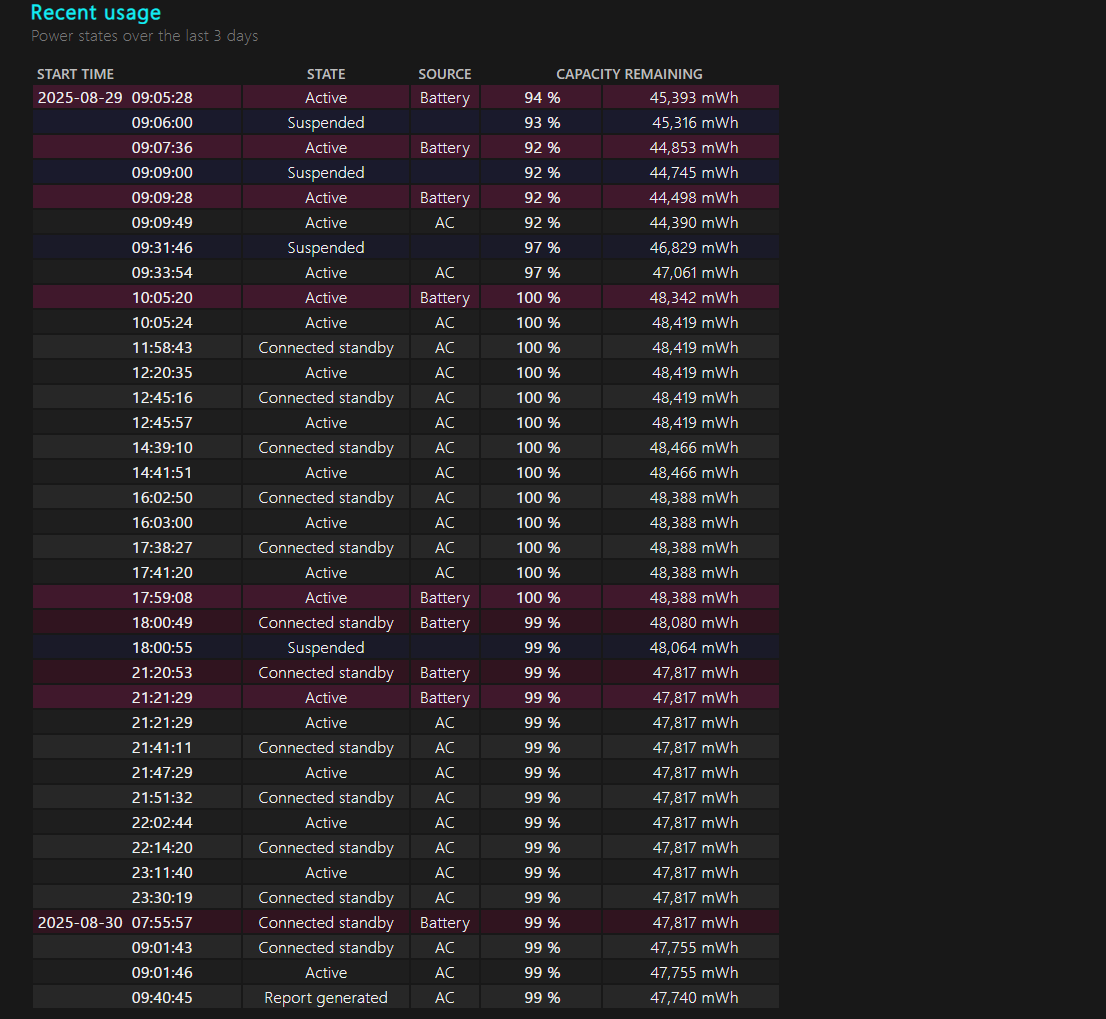Click the 09:06:00 start time
This screenshot has height=1019, width=1106.
162,123
